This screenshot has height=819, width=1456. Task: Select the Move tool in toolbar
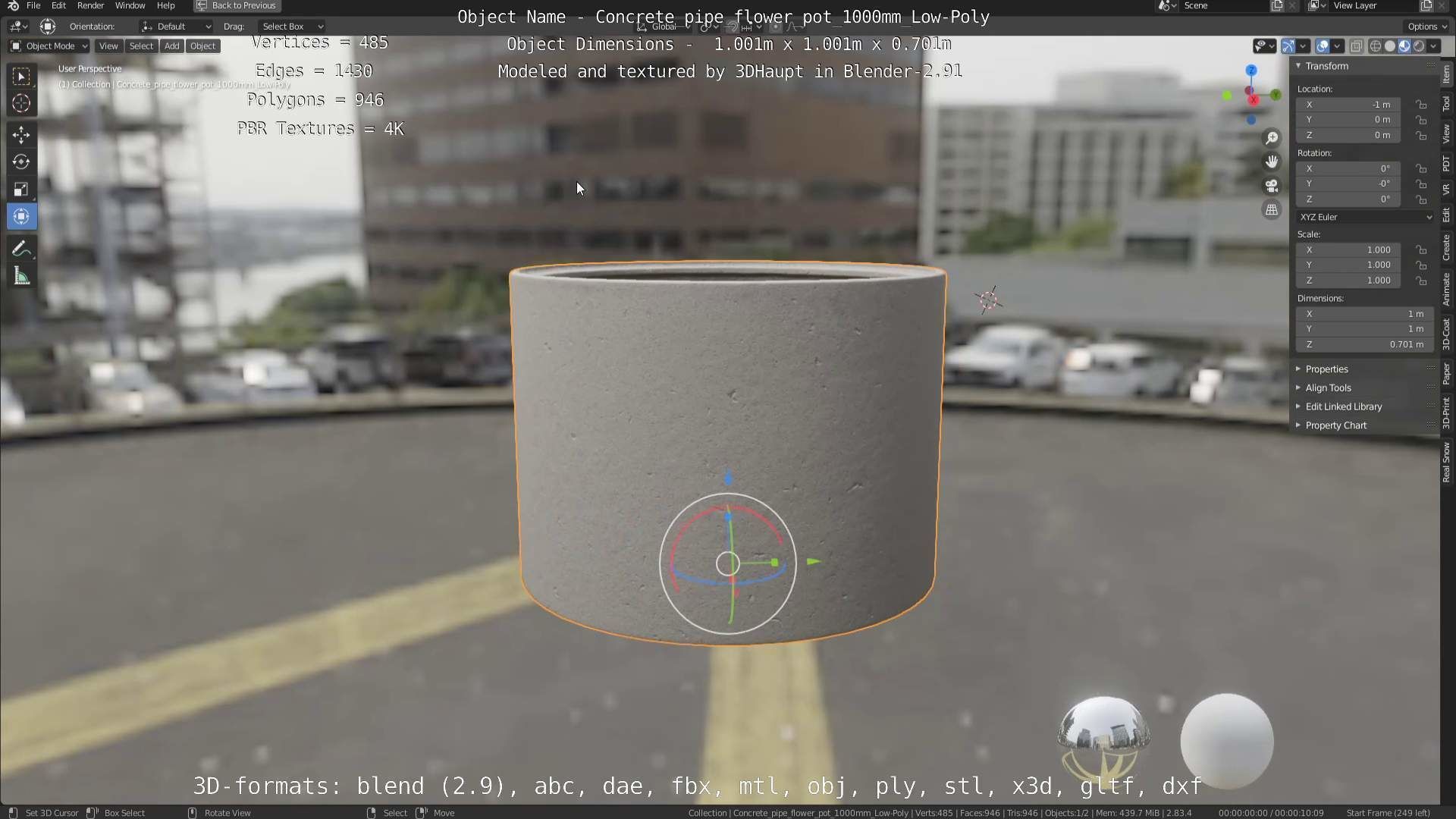click(x=21, y=135)
